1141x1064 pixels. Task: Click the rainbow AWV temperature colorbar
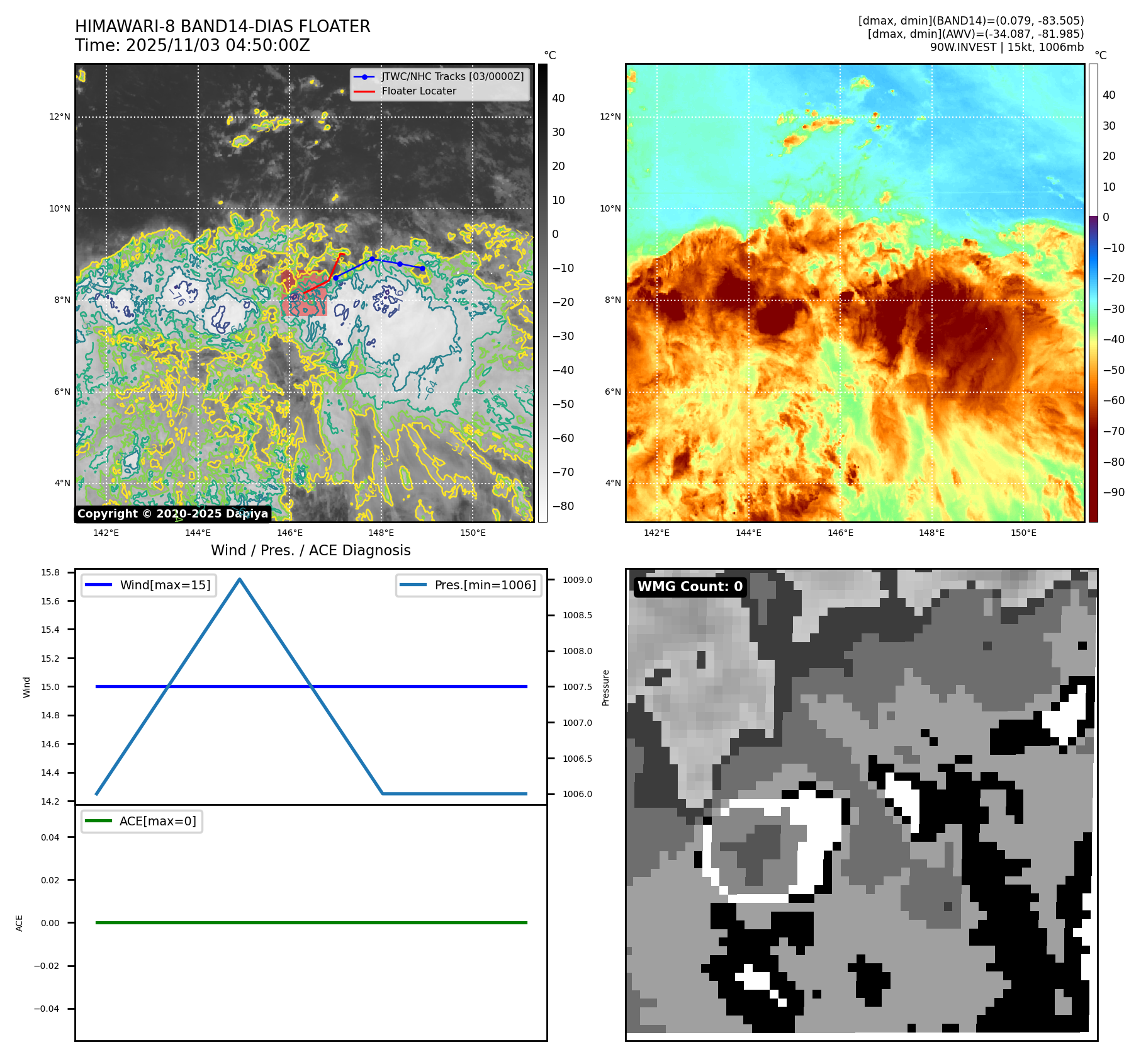click(x=1093, y=293)
